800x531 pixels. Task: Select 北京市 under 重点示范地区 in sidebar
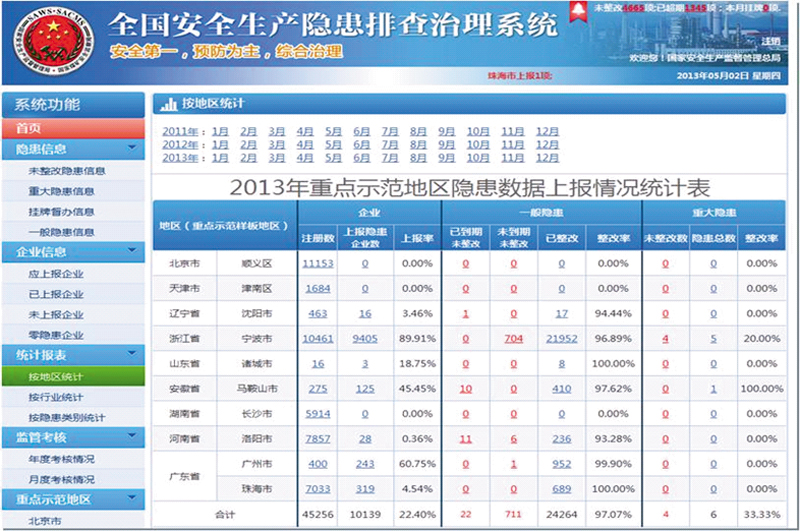tap(43, 520)
